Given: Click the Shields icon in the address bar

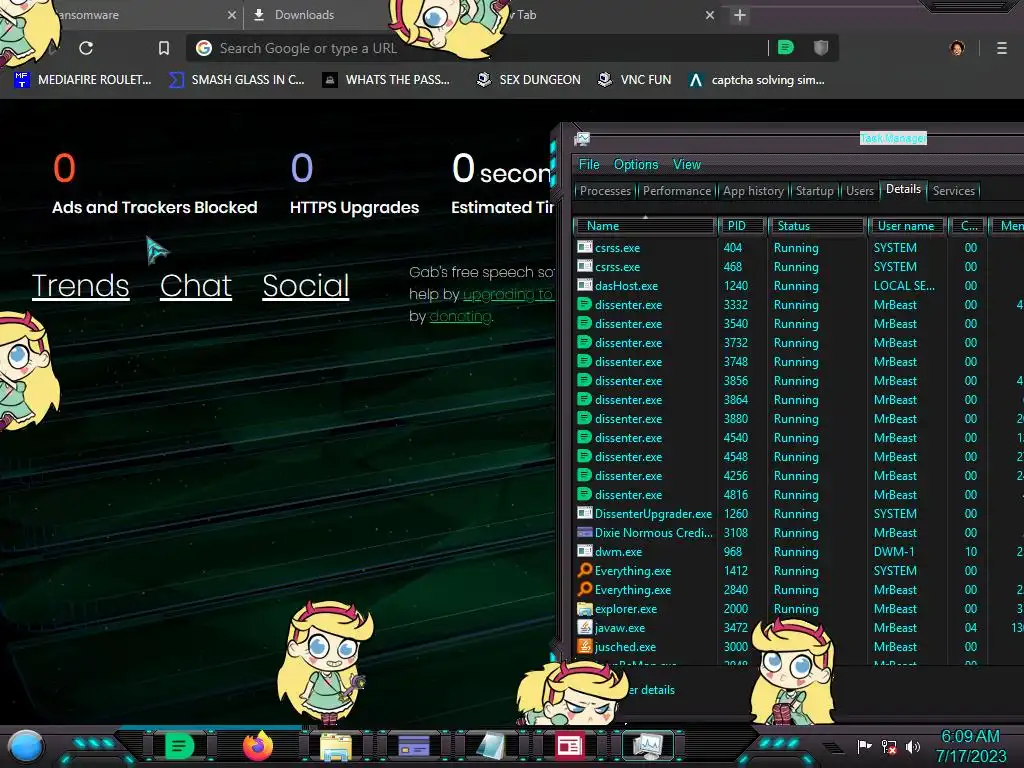Looking at the screenshot, I should (821, 48).
